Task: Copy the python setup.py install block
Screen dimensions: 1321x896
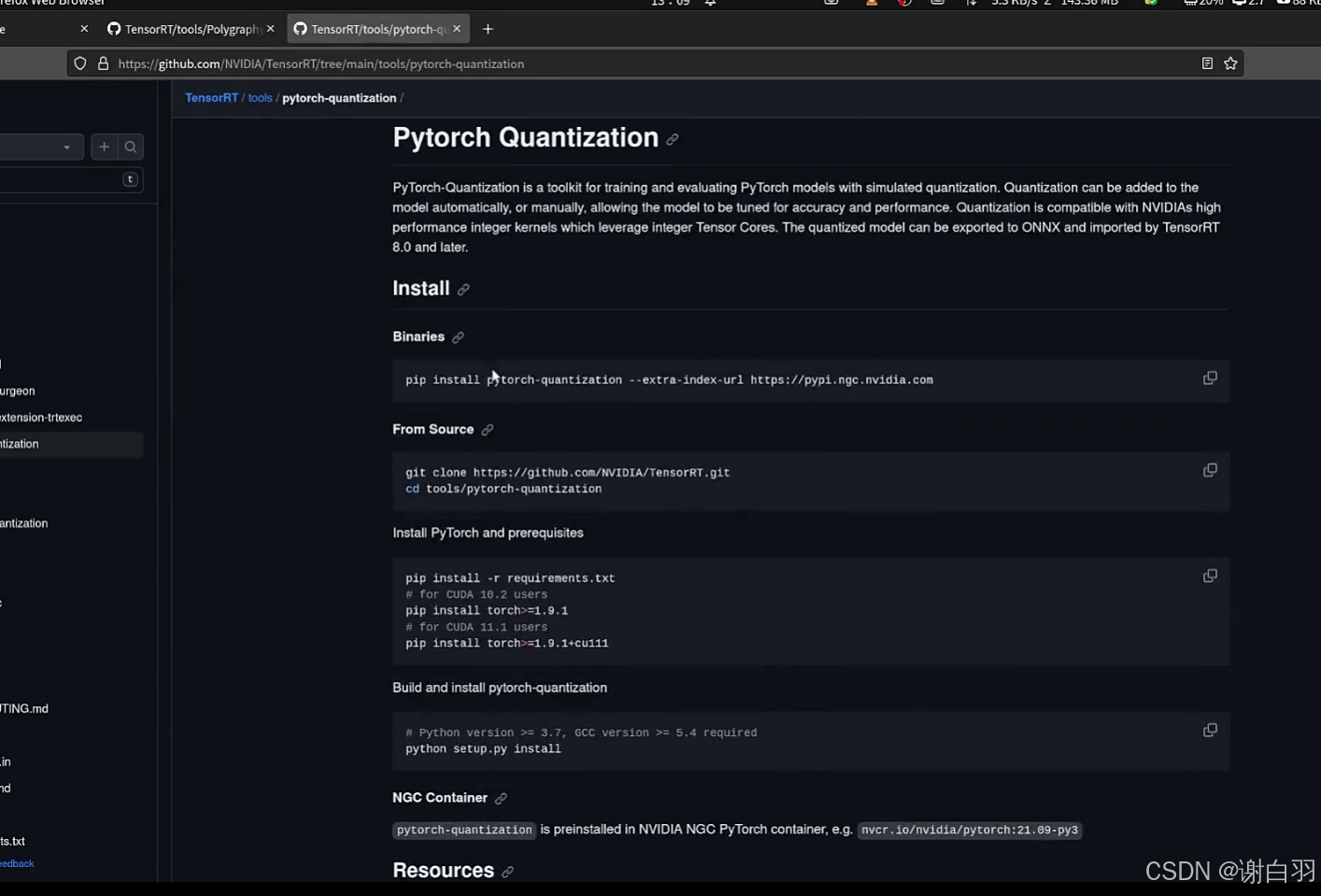Action: tap(1210, 730)
